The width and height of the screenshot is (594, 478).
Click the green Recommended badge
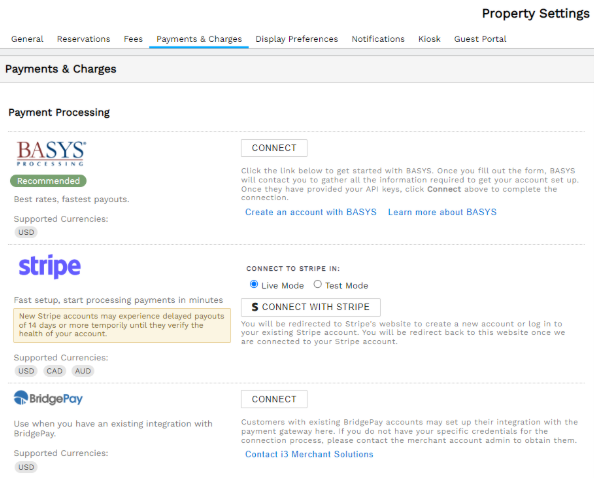[x=48, y=181]
